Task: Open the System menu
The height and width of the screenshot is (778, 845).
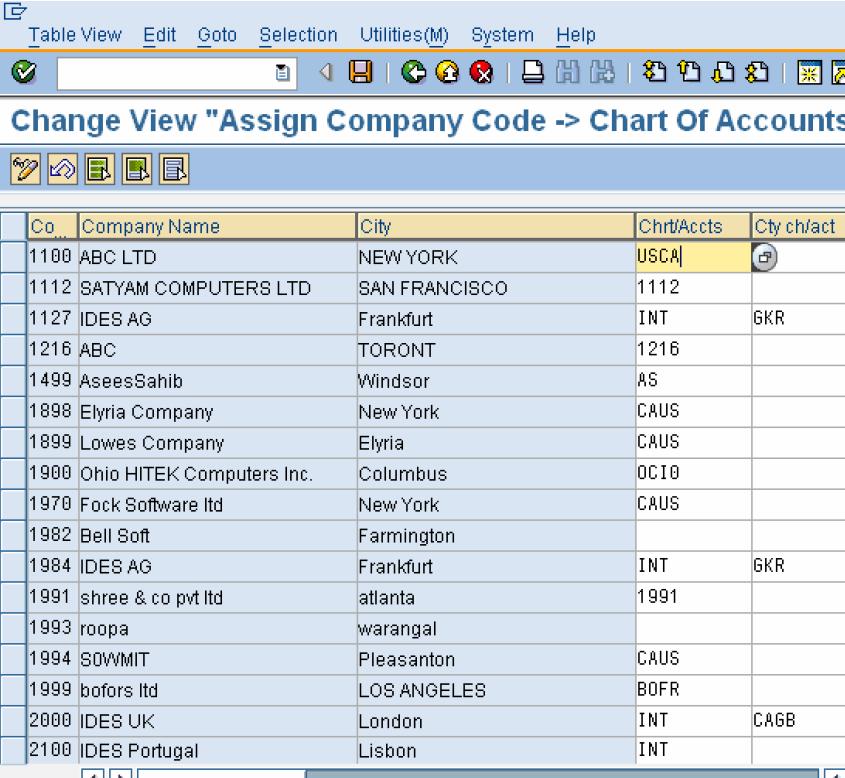Action: pos(502,35)
